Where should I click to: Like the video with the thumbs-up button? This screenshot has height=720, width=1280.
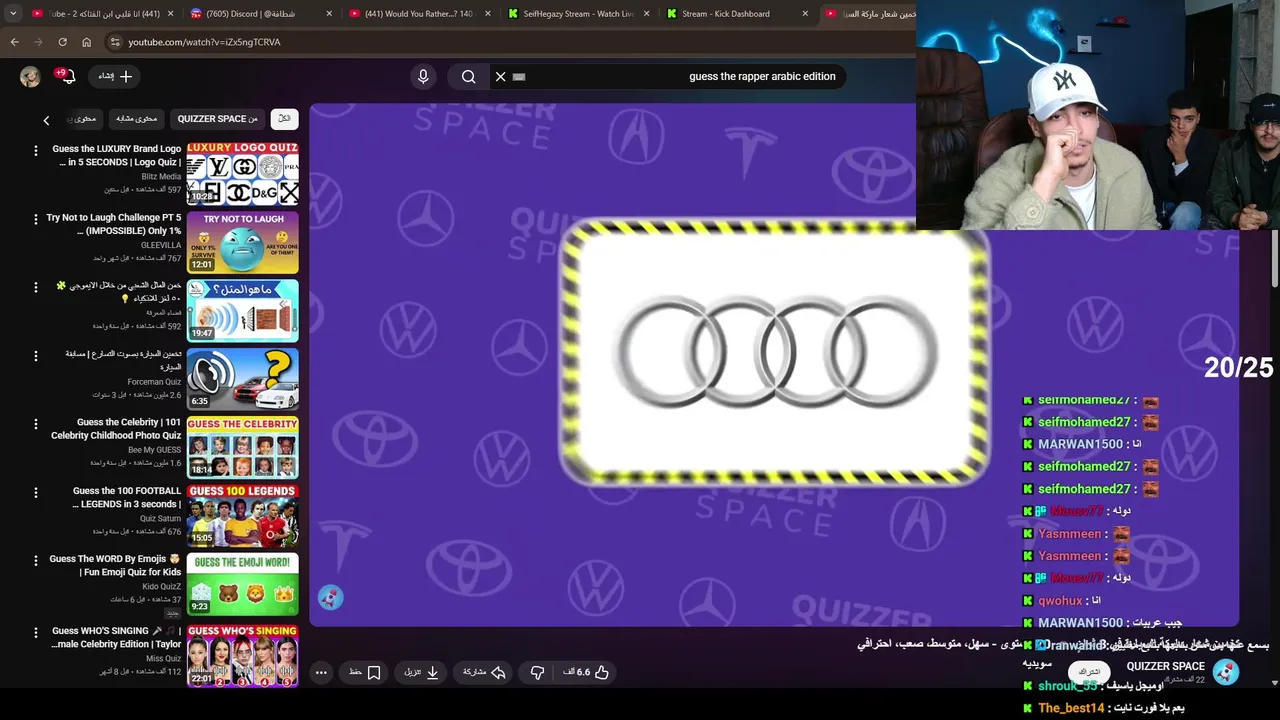coord(586,672)
